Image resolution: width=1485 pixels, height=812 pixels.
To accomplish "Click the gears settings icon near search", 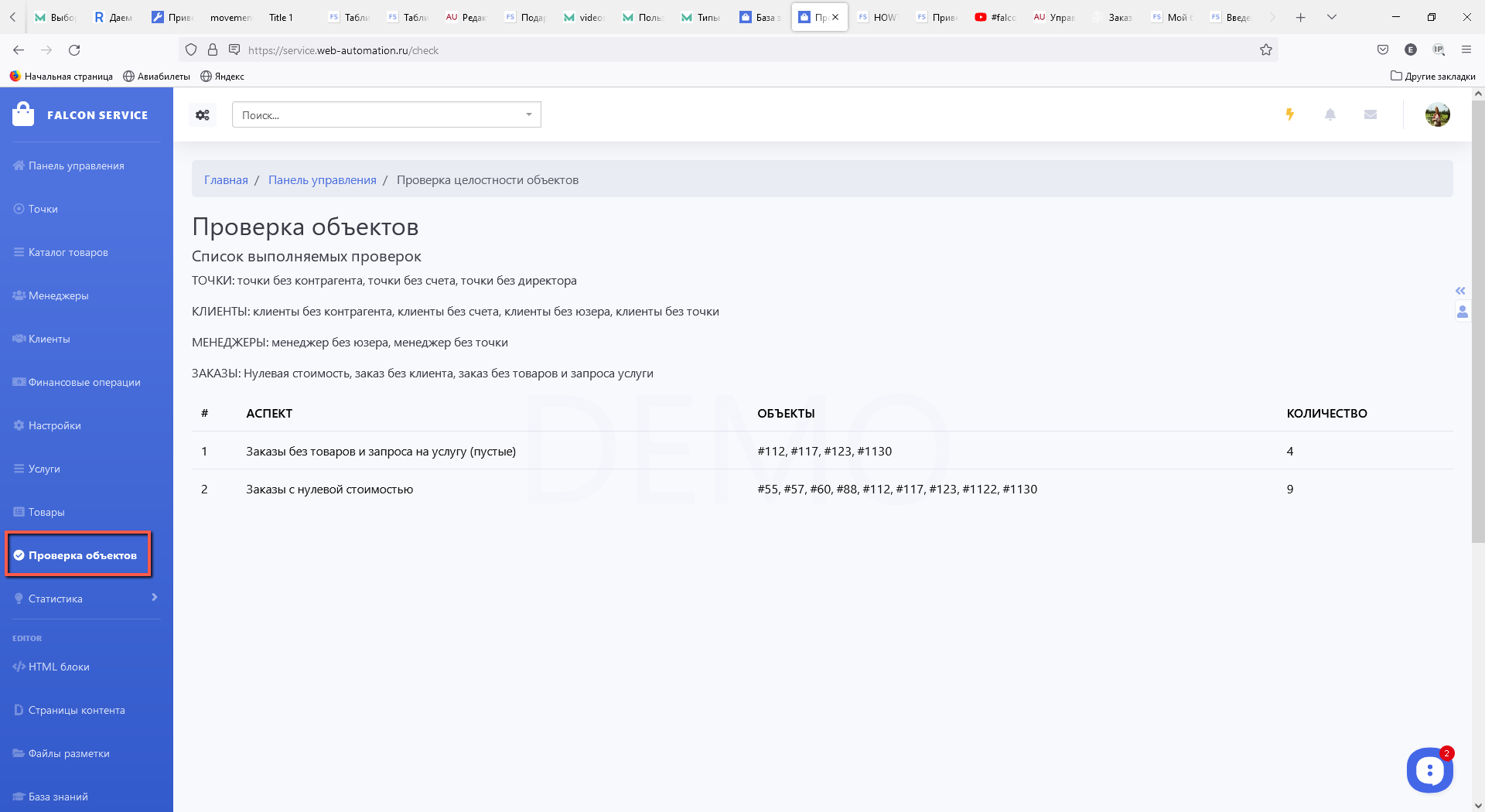I will pos(203,115).
